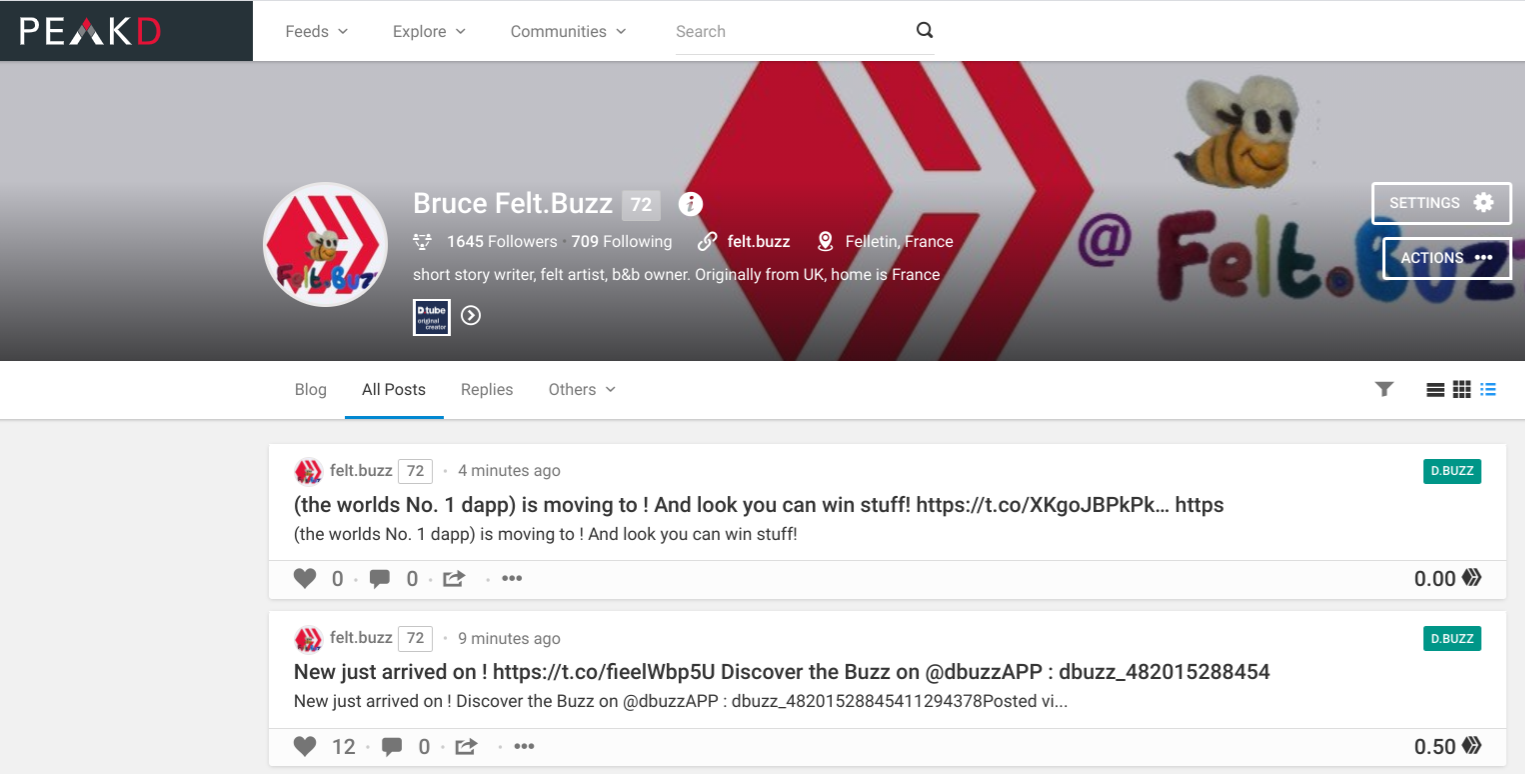Open felt.buzz author link on 9 minutes post

[361, 638]
